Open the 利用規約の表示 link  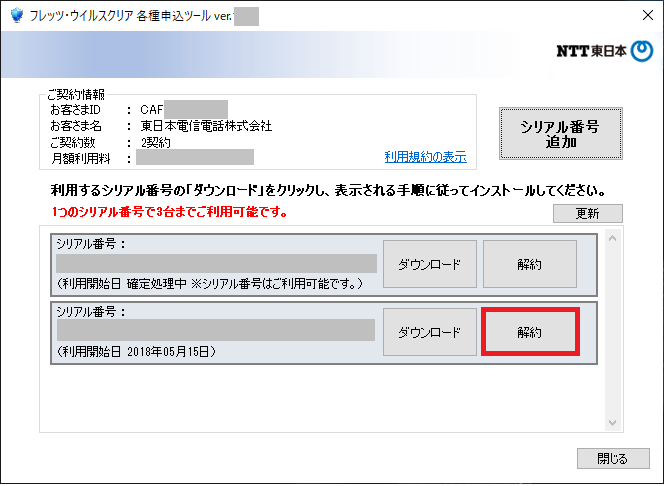click(x=425, y=157)
